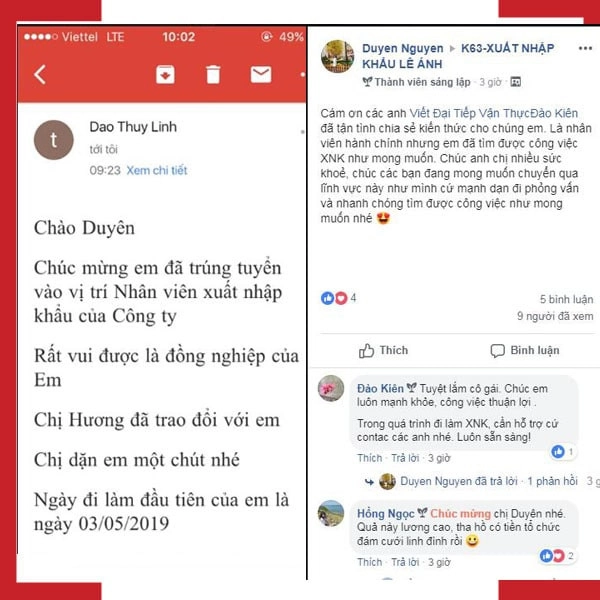Click the thumbs-up Thích icon under post

click(366, 351)
